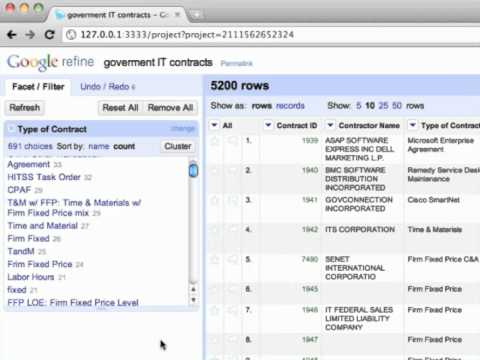
Task: Select the HITSS Task Order facet choice
Action: tap(44, 177)
